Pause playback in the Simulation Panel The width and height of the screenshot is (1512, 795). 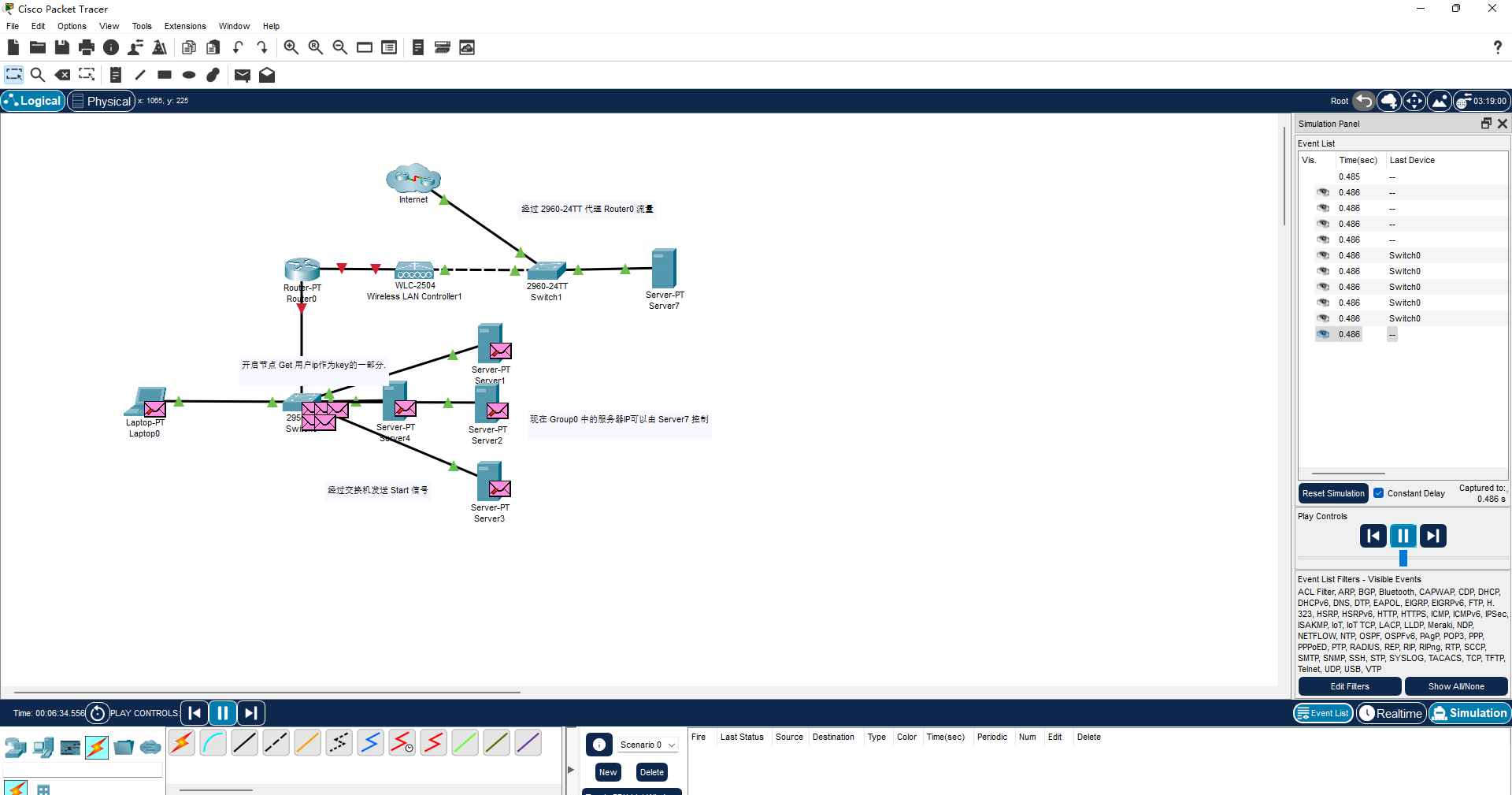pyautogui.click(x=1403, y=536)
